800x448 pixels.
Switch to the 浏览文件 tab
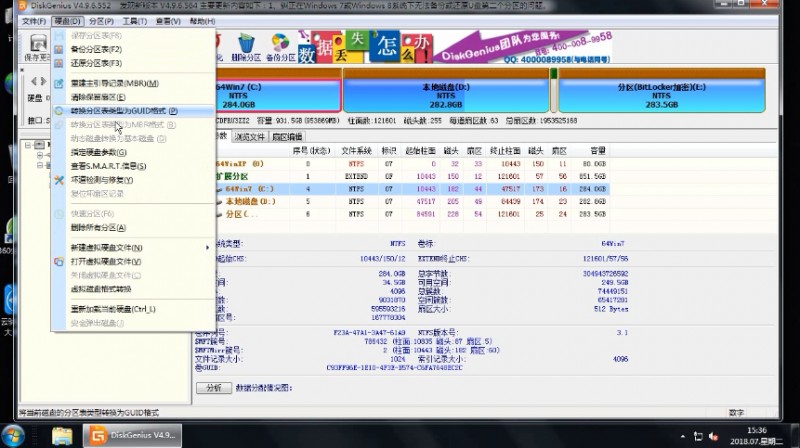249,137
